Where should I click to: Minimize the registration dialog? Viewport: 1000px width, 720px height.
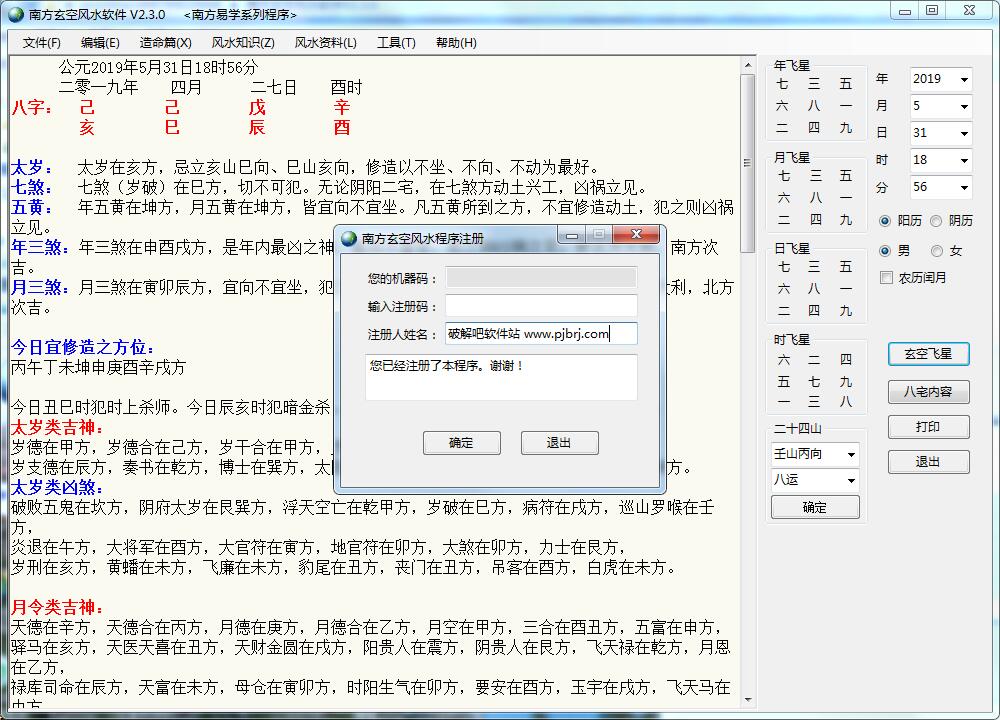[x=572, y=234]
